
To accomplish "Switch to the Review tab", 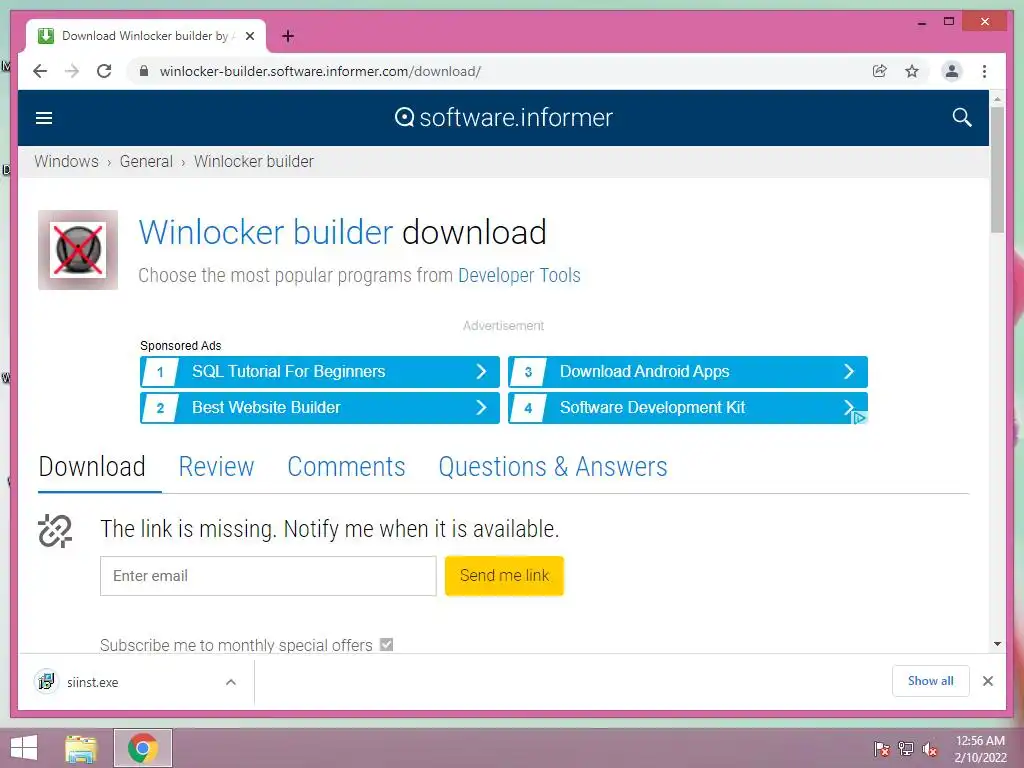I will 216,467.
